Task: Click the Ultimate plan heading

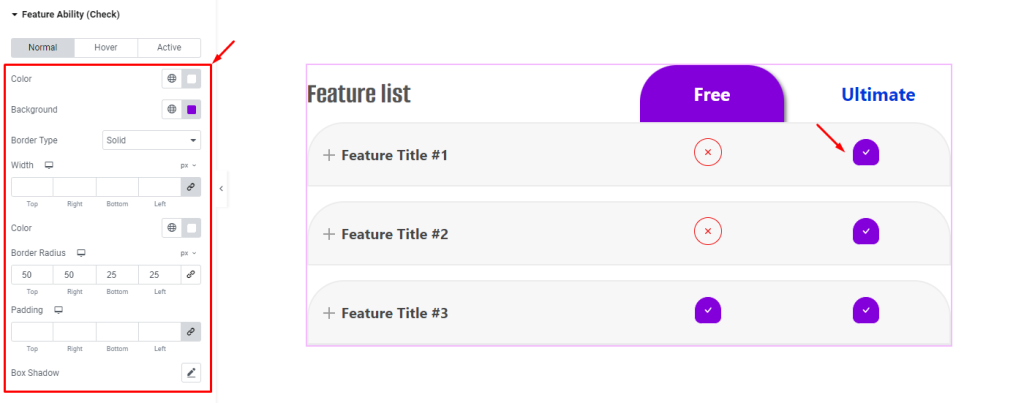Action: click(x=878, y=95)
